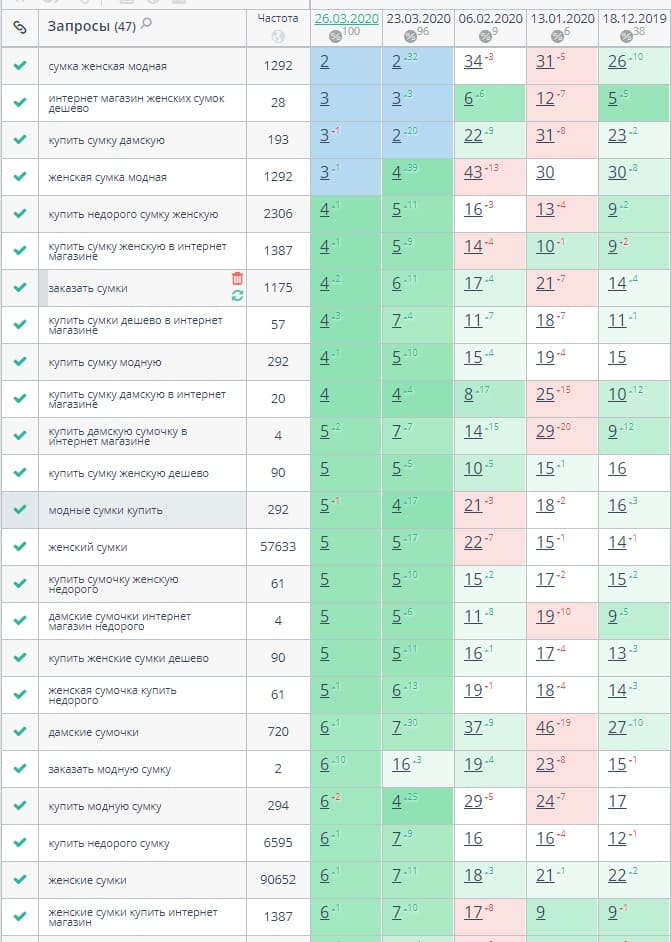Open position 43 for 'женская сумка модная' on 06.02.2020
Screen dimensions: 671x942
473,173
